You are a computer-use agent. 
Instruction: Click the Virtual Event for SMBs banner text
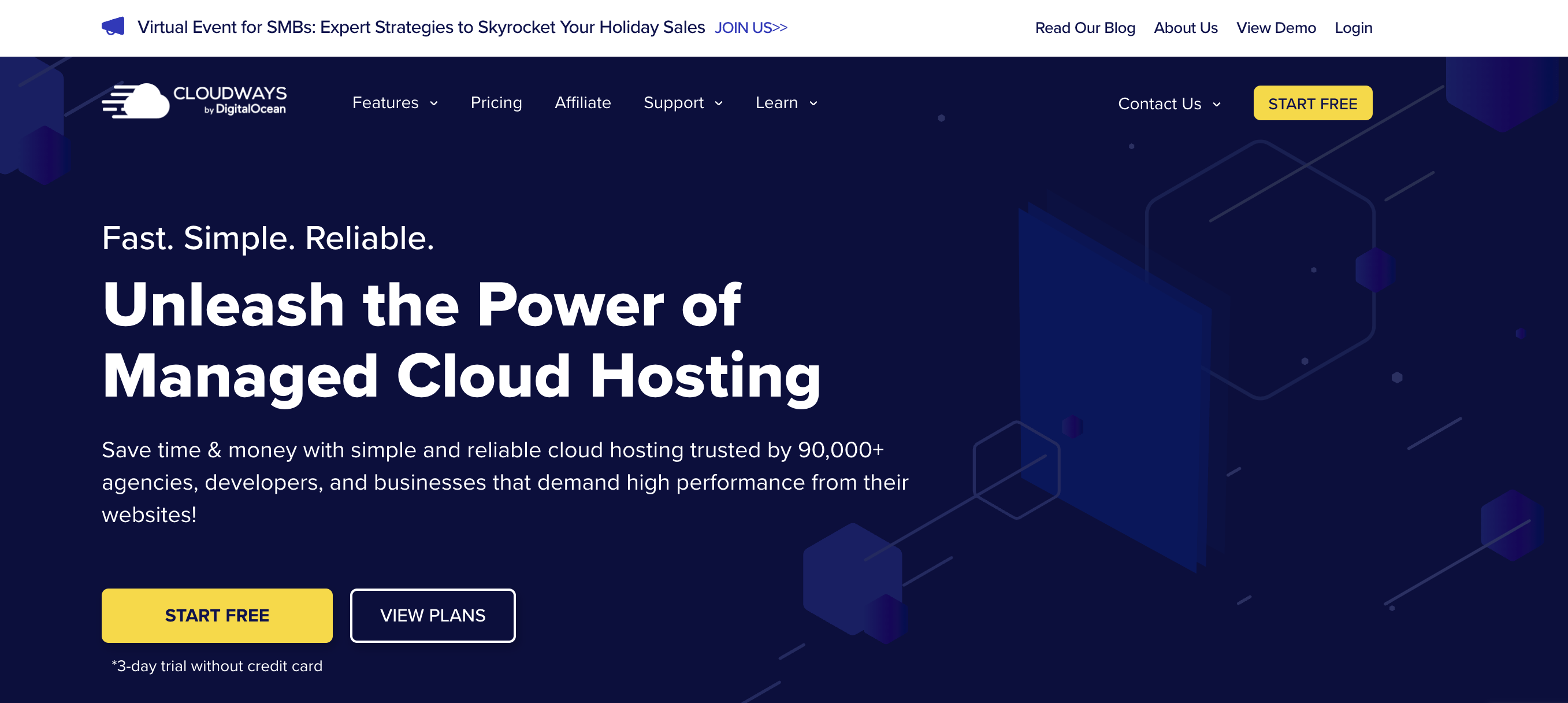tap(421, 27)
